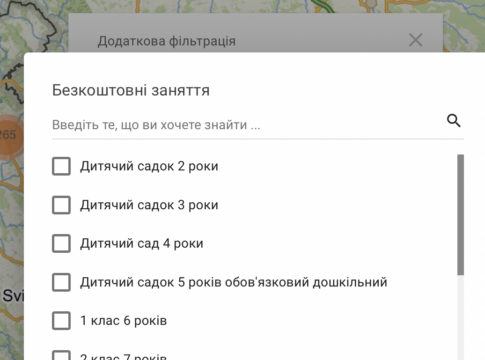Screen dimensions: 485x360
Task: Click the Безкоштовні заняття heading
Action: (131, 90)
